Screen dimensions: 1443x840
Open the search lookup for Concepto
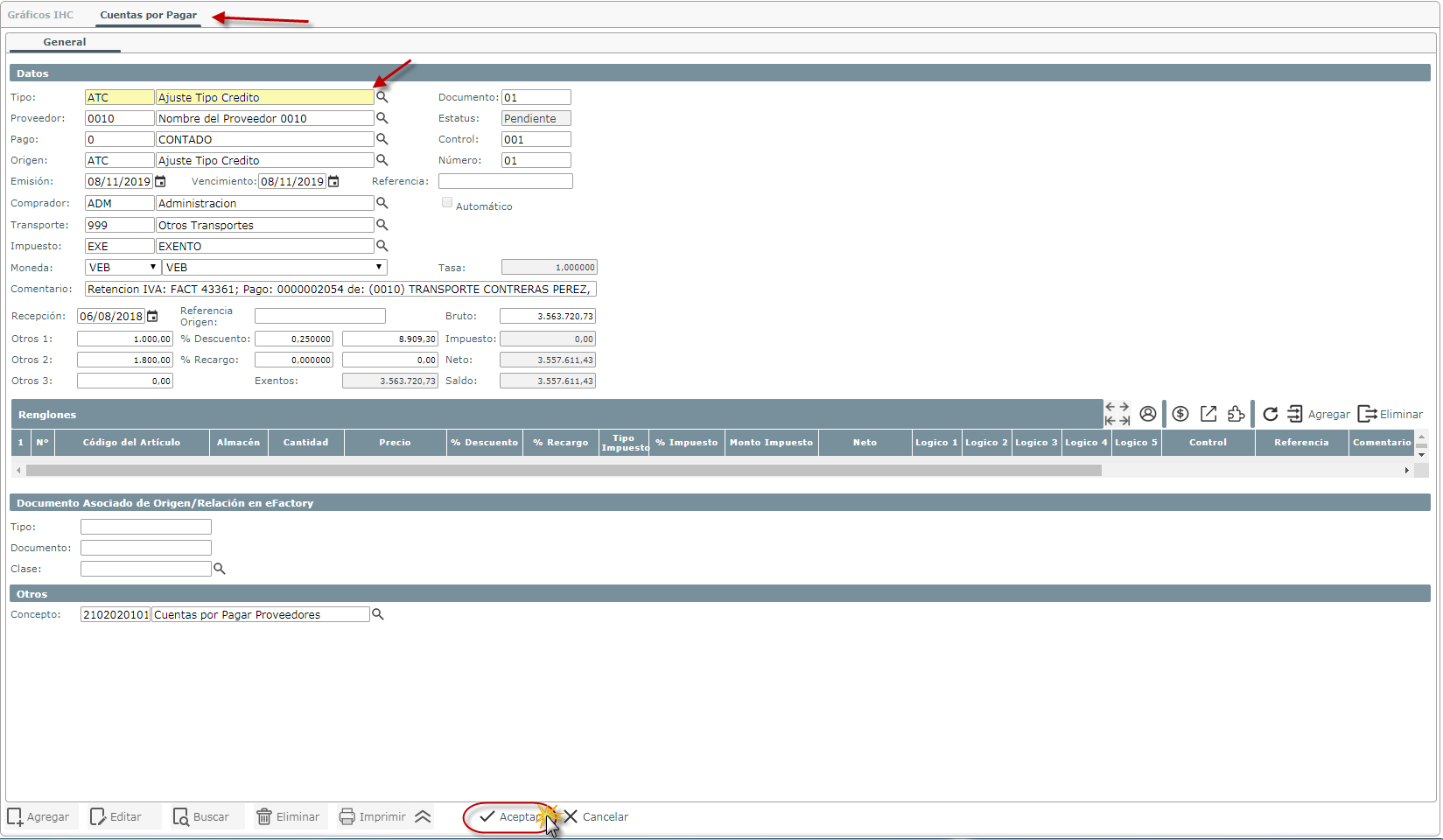point(378,614)
